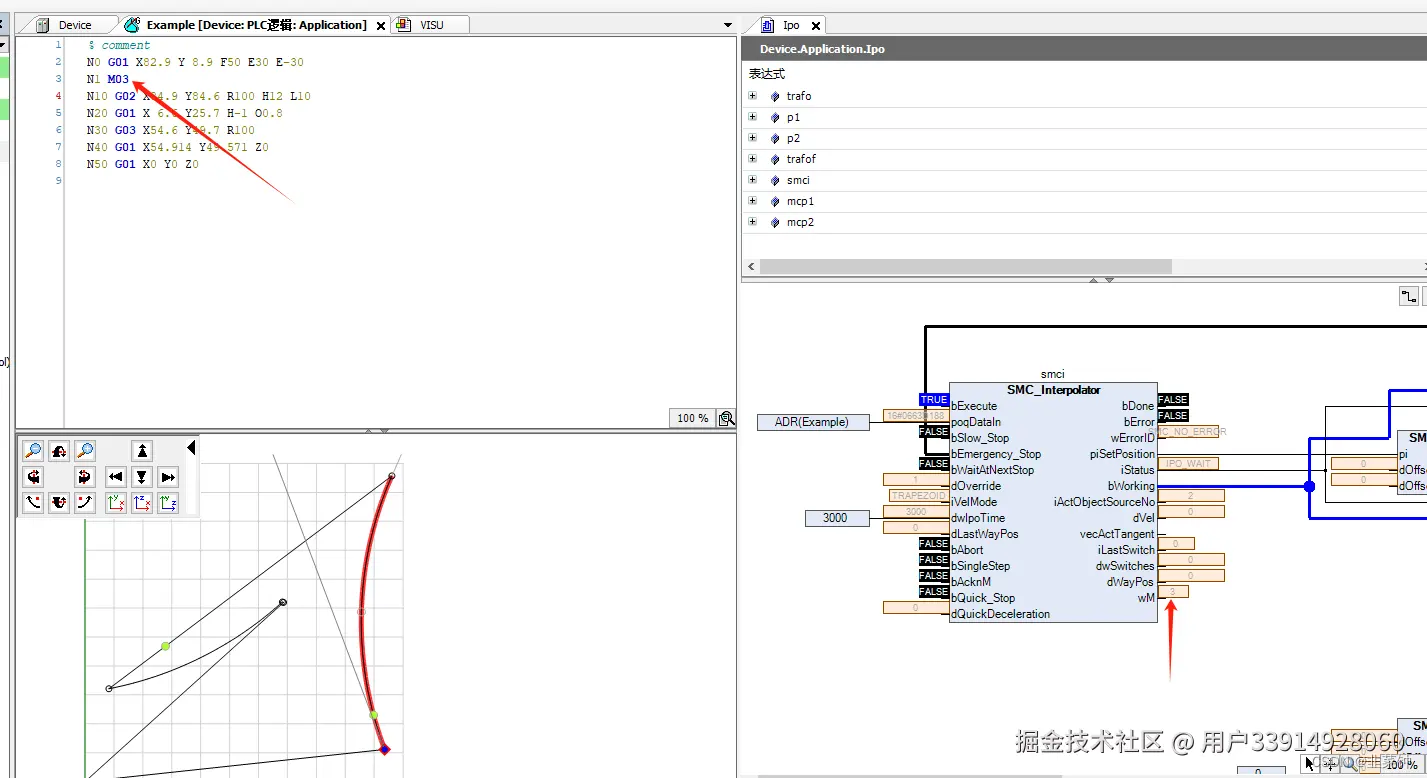The width and height of the screenshot is (1427, 778).
Task: Close the Example editor tab
Action: [381, 26]
